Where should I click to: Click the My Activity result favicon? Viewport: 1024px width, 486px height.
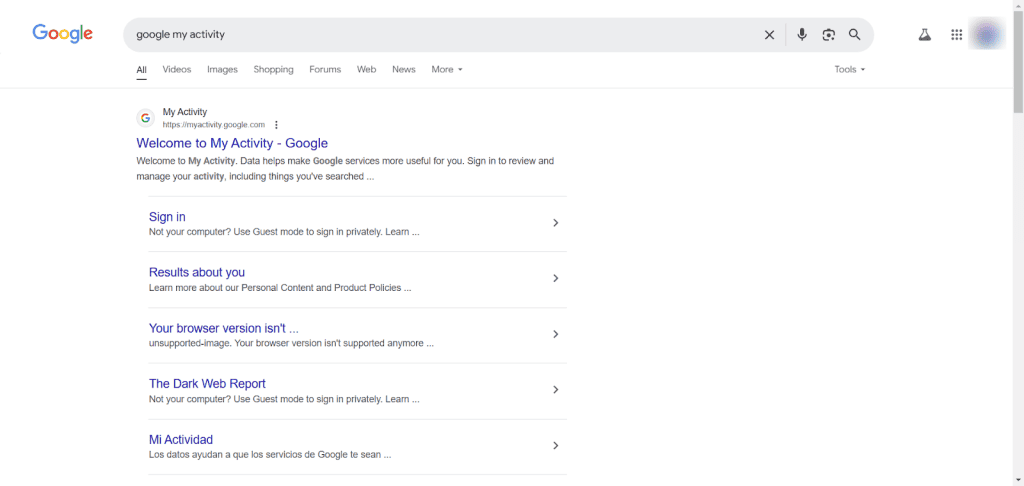pyautogui.click(x=146, y=118)
